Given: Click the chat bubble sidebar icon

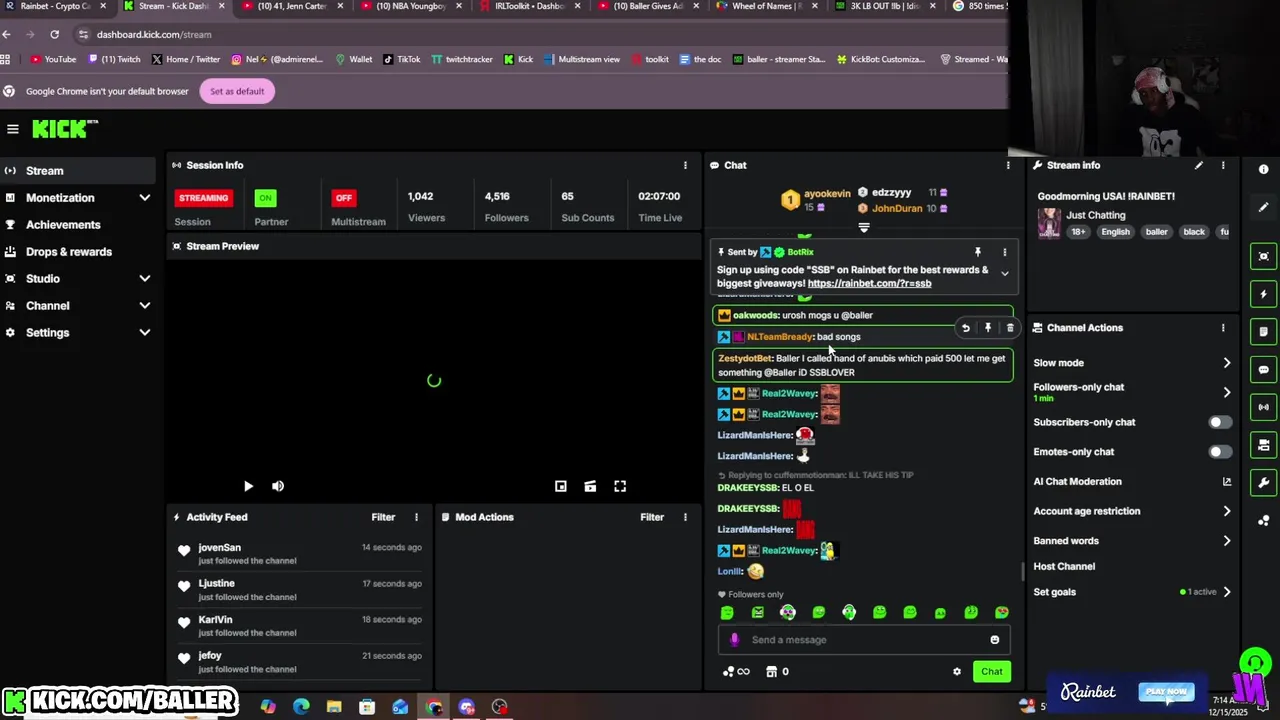Looking at the screenshot, I should click(1264, 370).
